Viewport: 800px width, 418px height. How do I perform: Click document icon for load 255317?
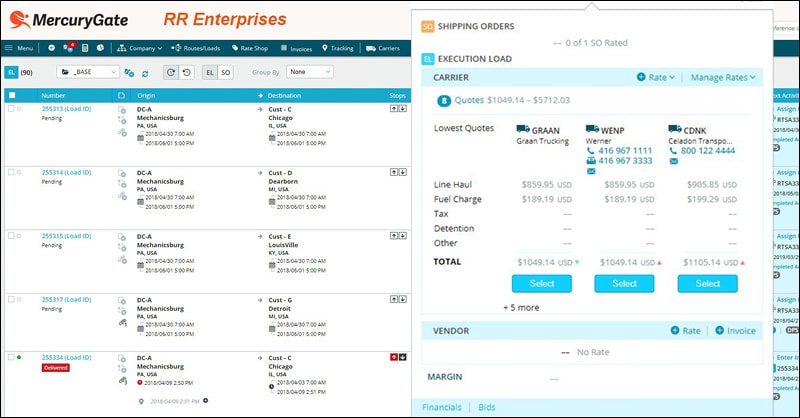click(121, 301)
